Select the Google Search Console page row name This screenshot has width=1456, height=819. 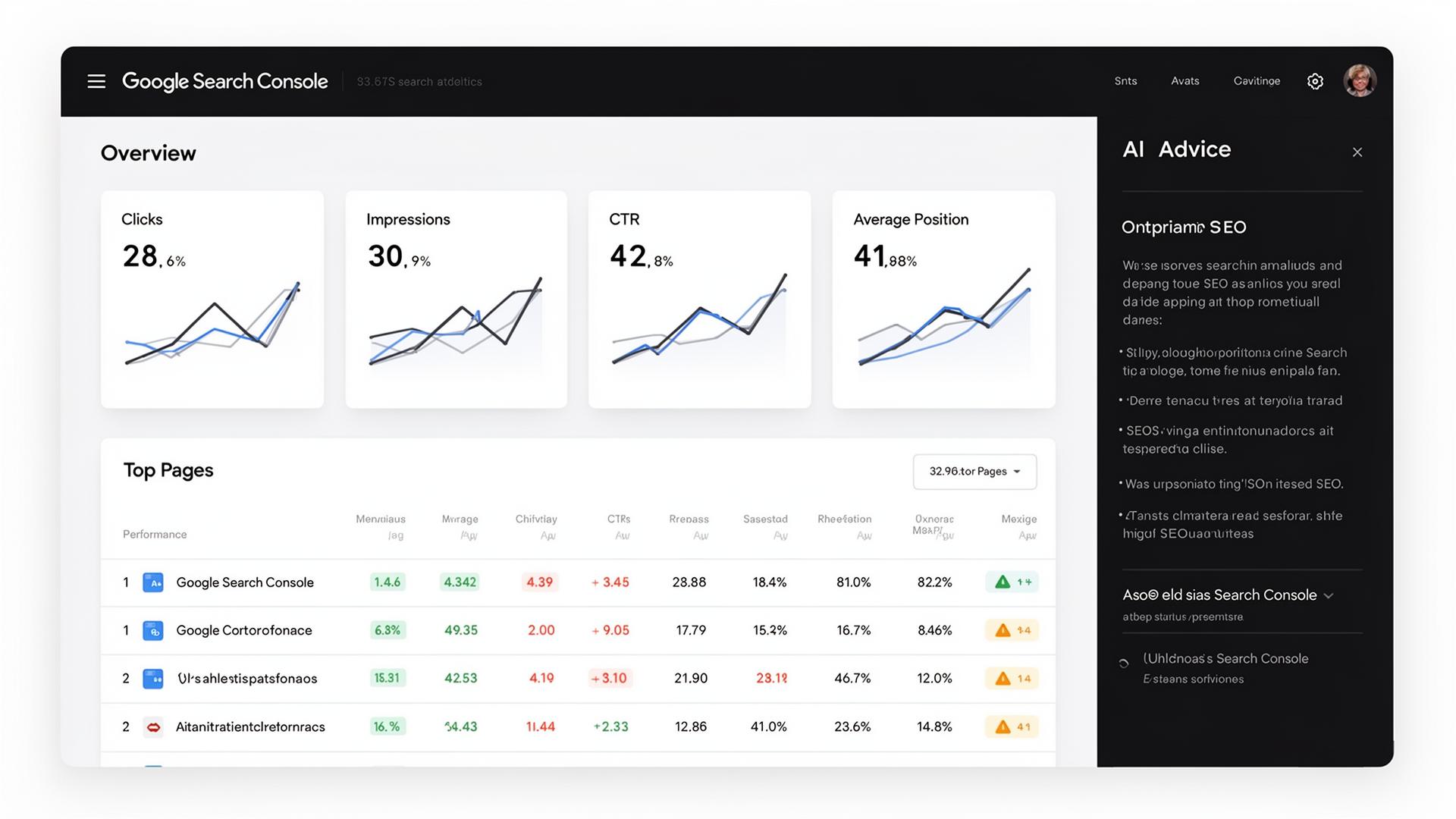(245, 582)
